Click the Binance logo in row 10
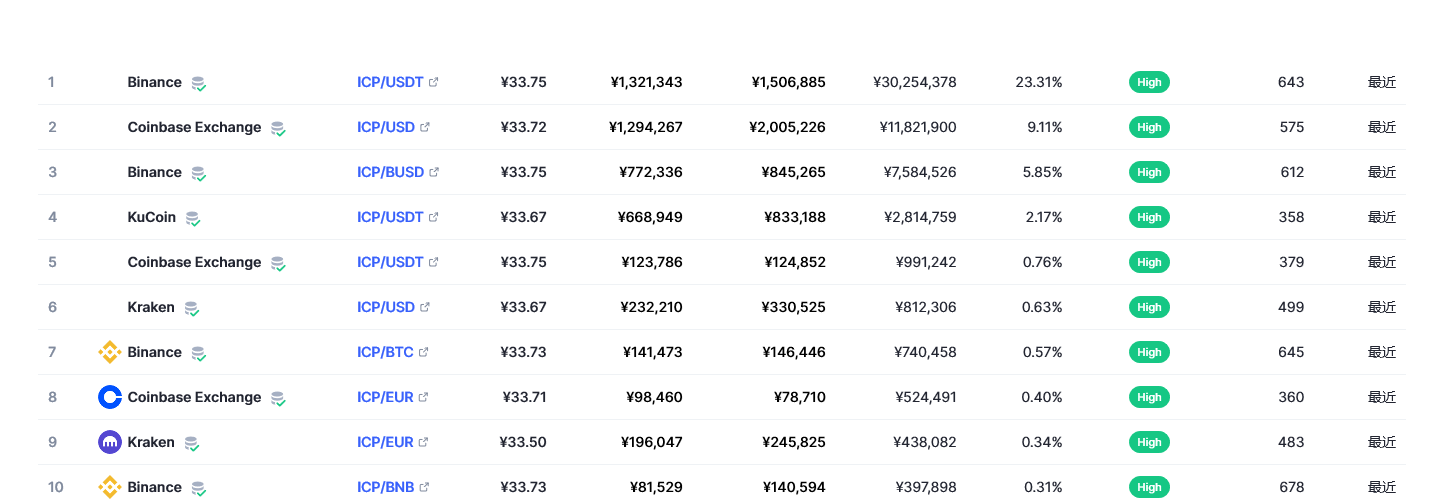The height and width of the screenshot is (500, 1450). tap(110, 487)
